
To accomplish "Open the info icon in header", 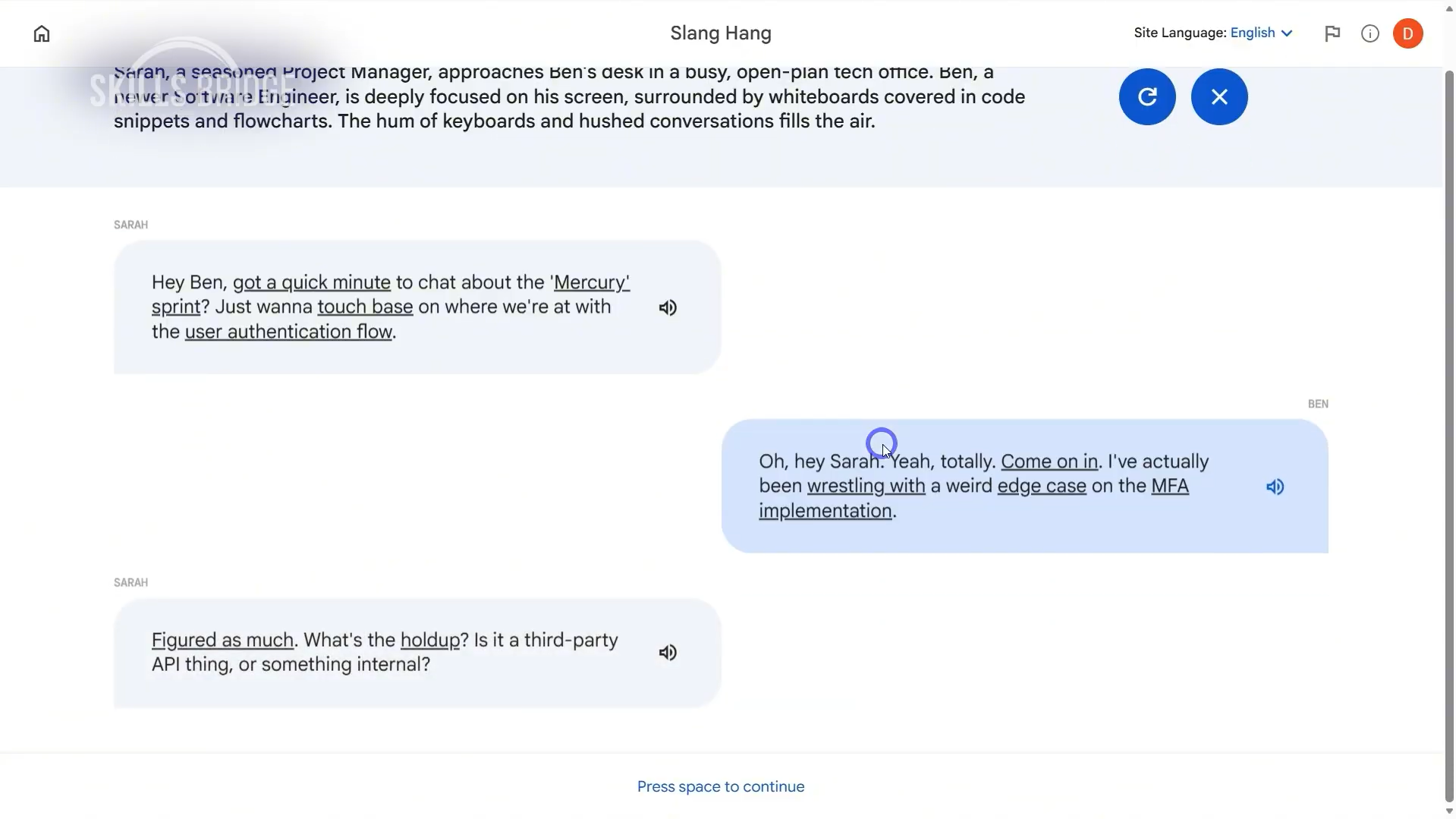I will [1370, 33].
